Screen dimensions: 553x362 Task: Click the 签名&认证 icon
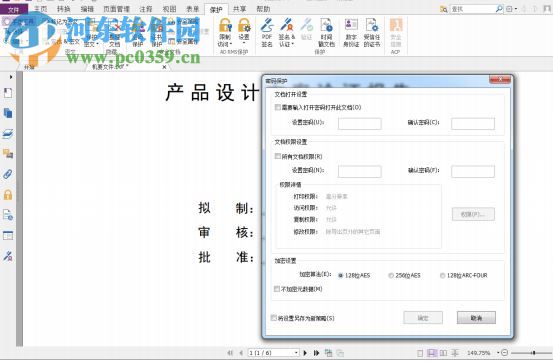pos(287,26)
